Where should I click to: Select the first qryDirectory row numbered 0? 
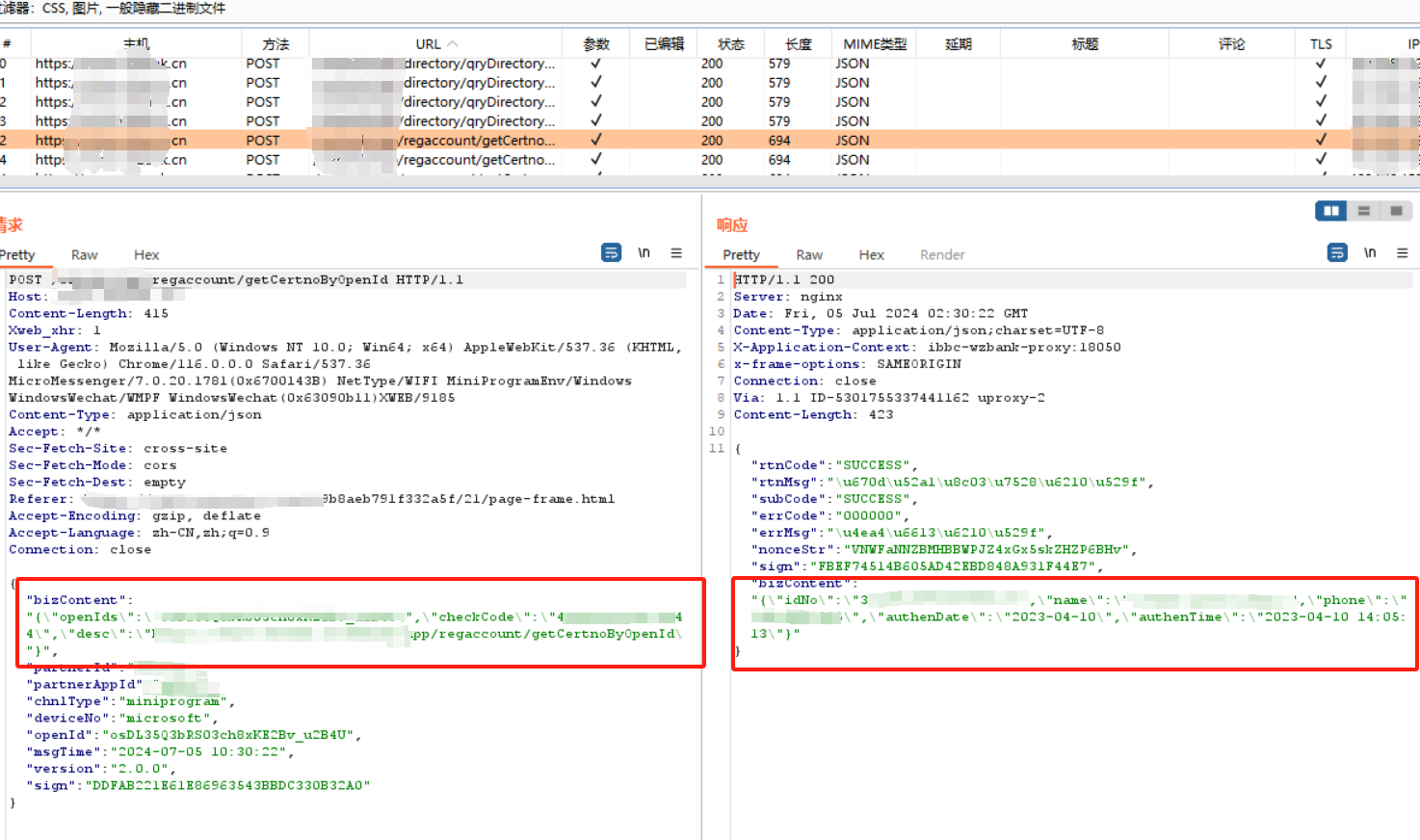[x=710, y=64]
